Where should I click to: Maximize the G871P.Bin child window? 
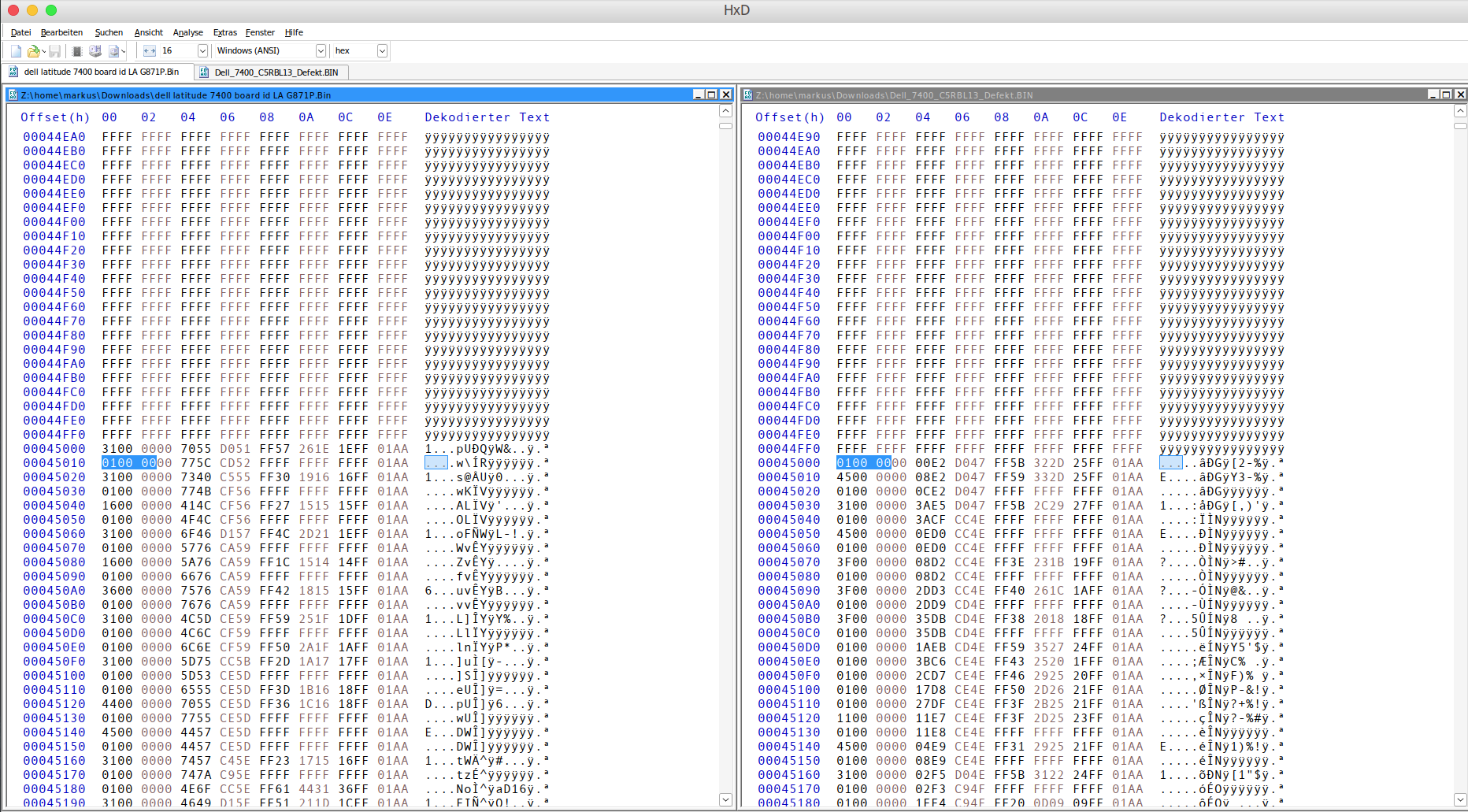coord(712,95)
